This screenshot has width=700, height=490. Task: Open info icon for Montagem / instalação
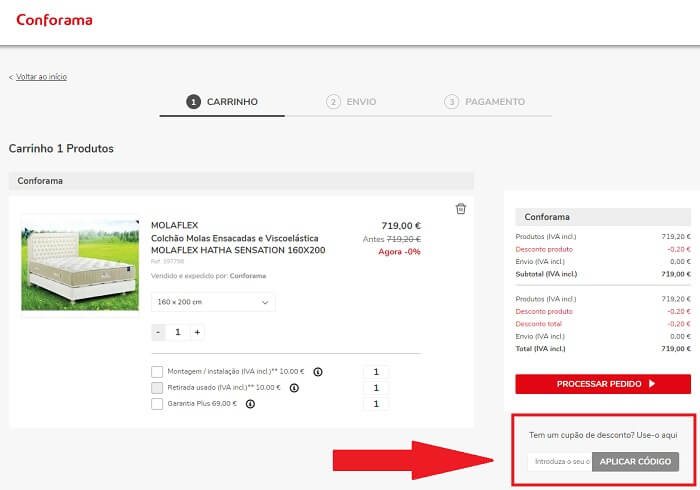click(318, 372)
